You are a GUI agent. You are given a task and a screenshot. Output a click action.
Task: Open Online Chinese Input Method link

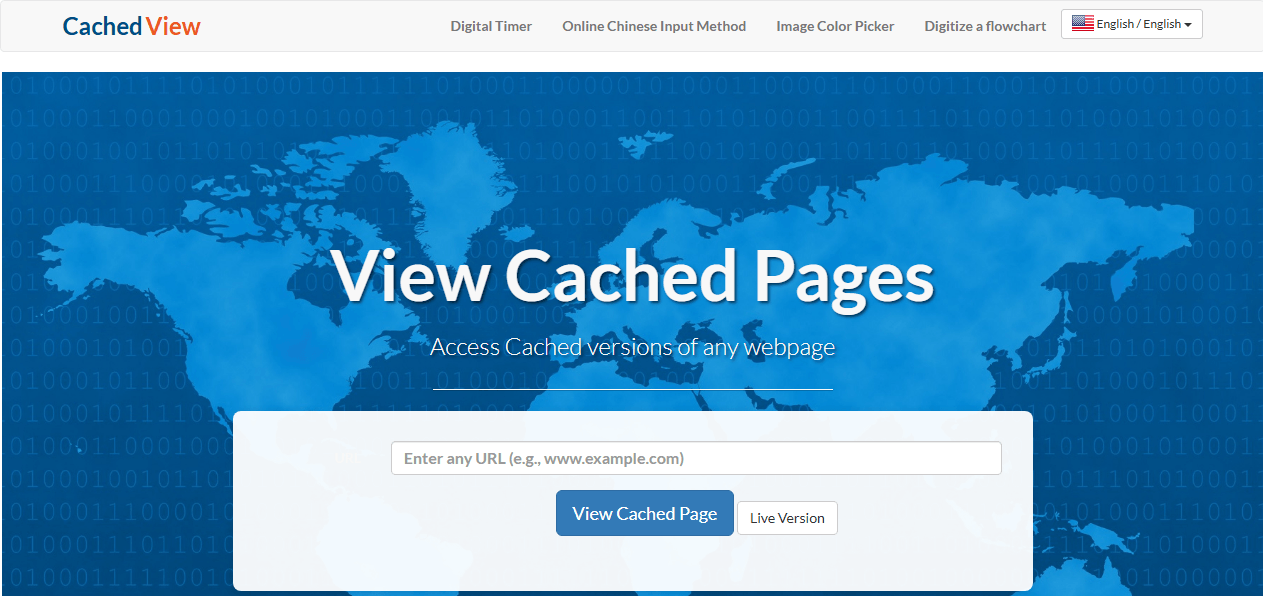click(x=654, y=26)
